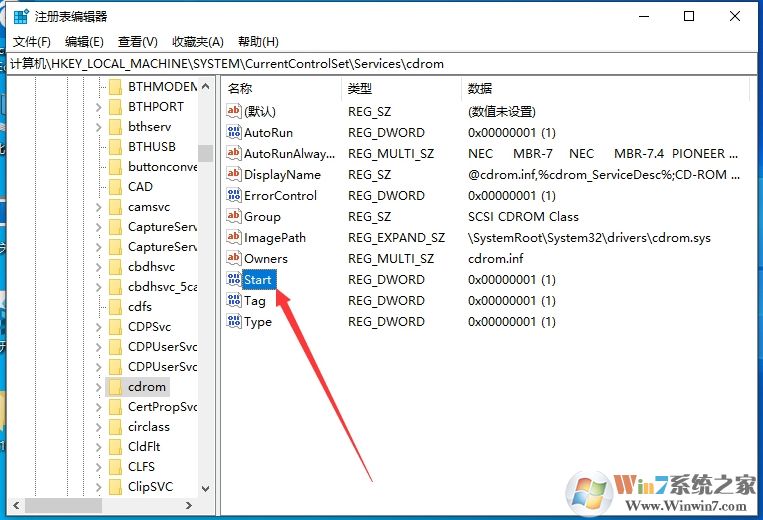Select the AutoRunAlway... multi-string icon
This screenshot has height=520, width=763.
tap(234, 153)
